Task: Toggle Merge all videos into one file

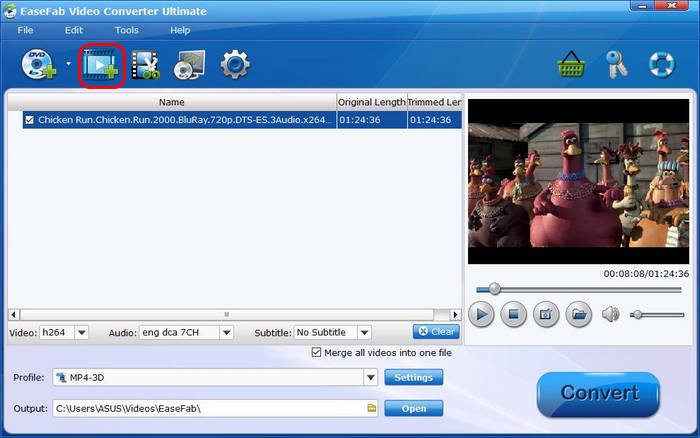Action: [317, 353]
